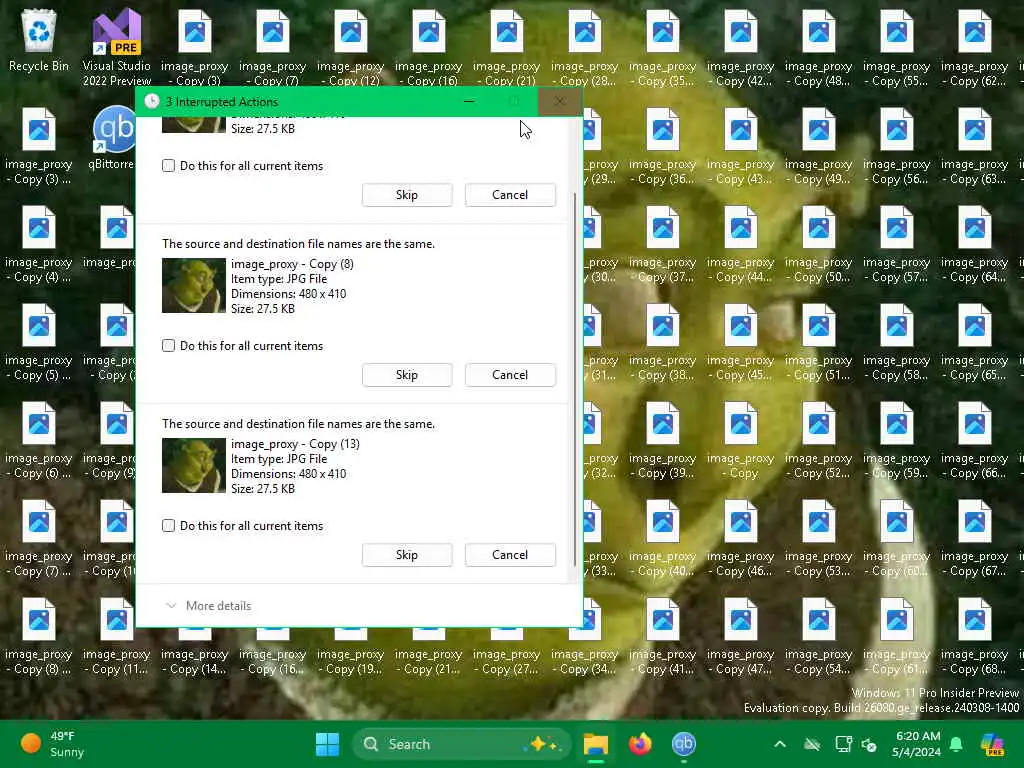Check 'Do this for all' under Copy (8)

[168, 345]
